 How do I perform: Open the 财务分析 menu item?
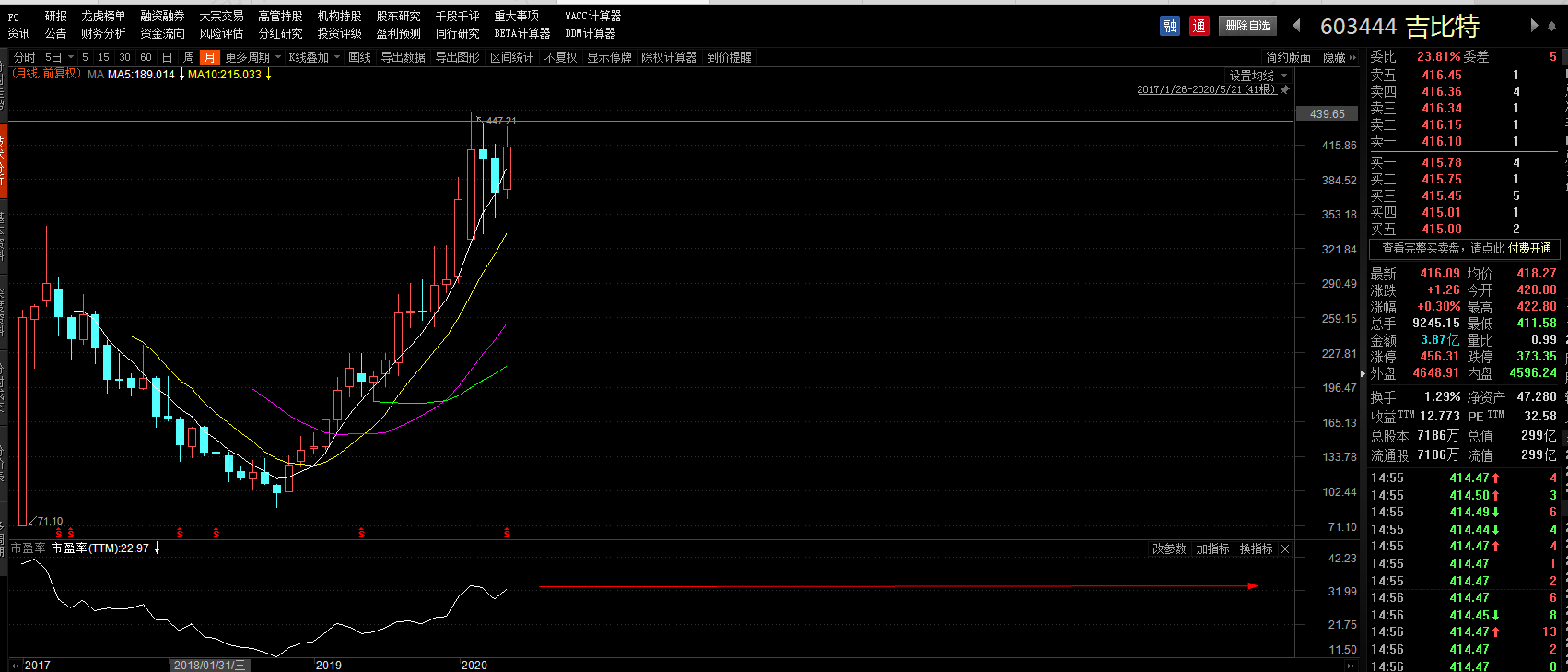pyautogui.click(x=103, y=33)
